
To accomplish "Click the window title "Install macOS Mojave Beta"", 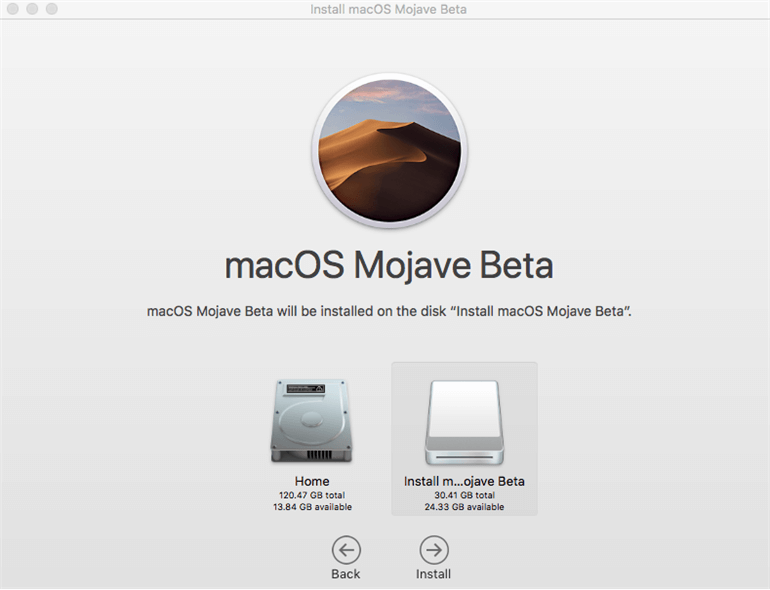I will click(x=388, y=9).
